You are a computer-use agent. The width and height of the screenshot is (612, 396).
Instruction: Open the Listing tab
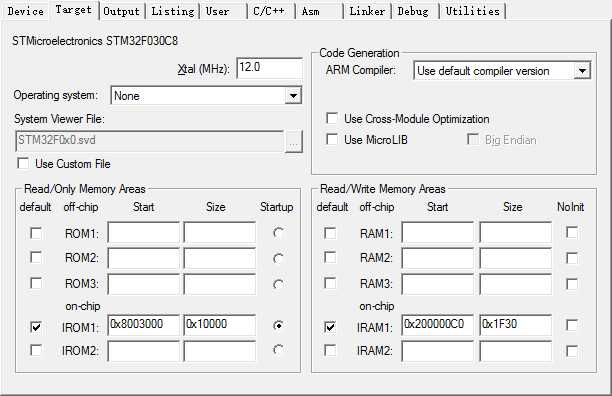coord(173,11)
